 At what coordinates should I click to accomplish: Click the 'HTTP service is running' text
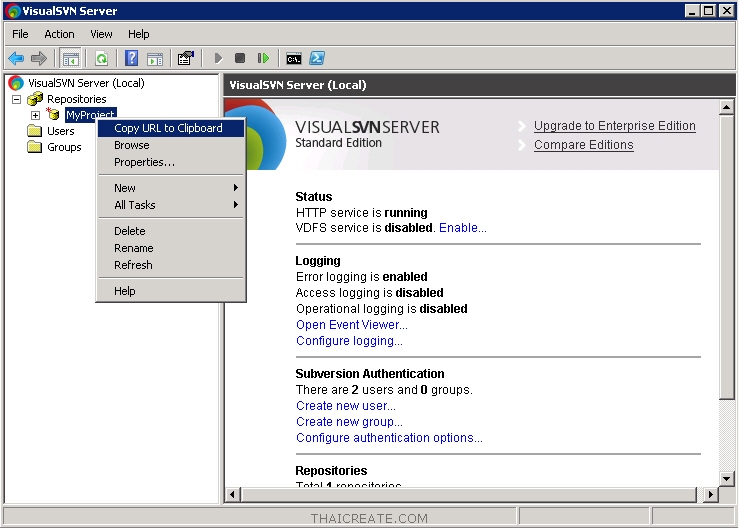361,213
